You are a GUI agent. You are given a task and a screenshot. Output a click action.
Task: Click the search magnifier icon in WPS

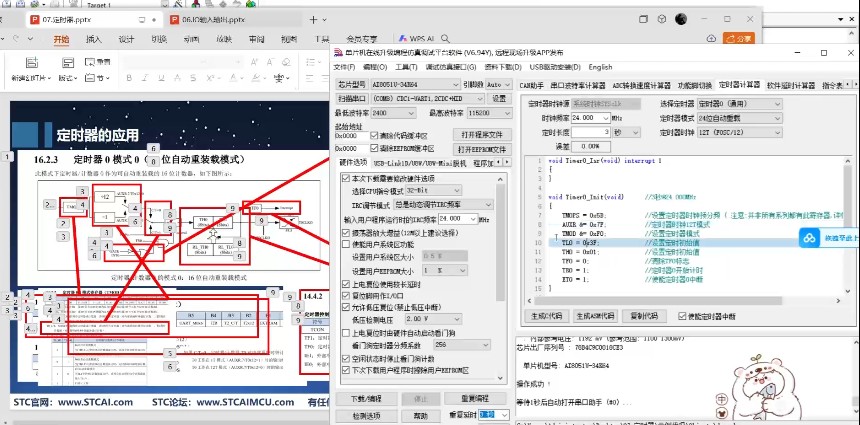click(445, 39)
